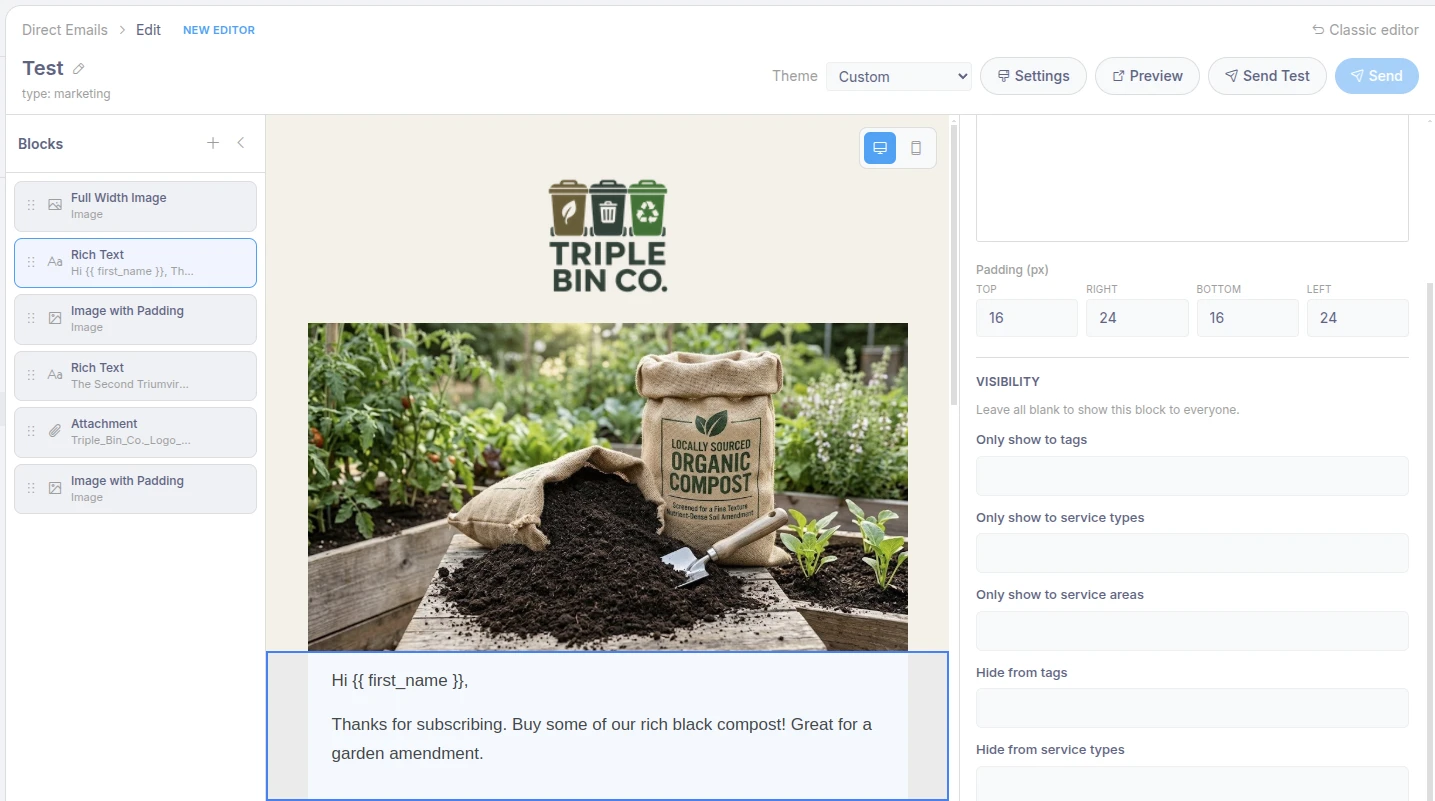Click the picture icon on last Image with Padding block

click(x=55, y=488)
